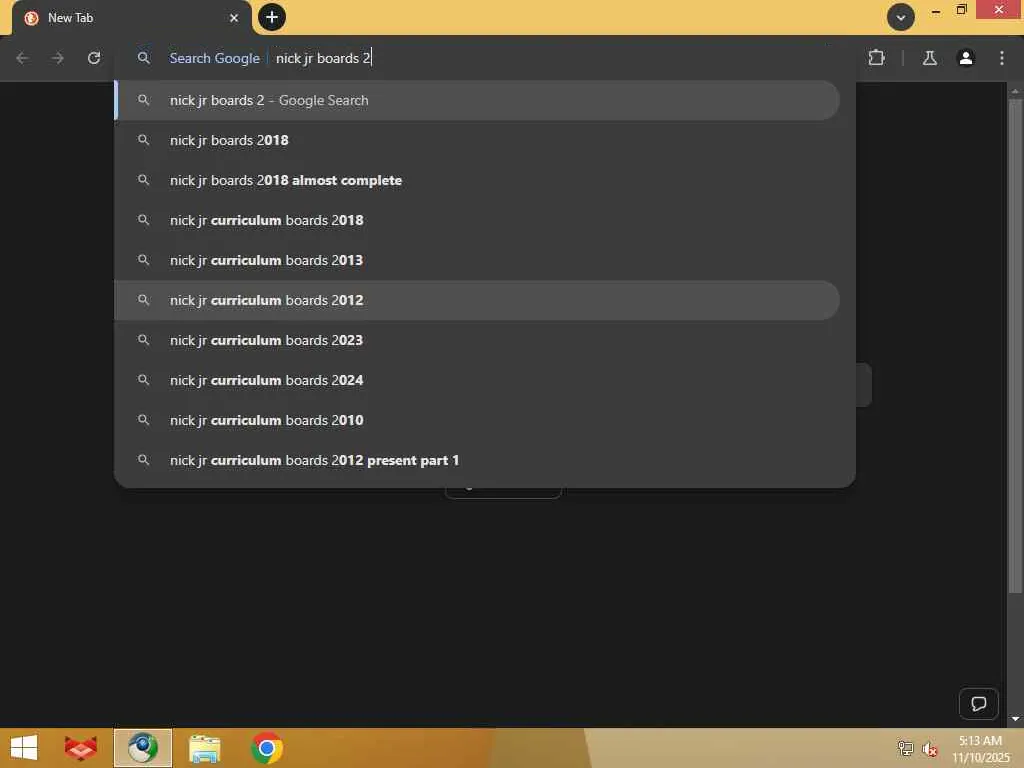Click the Search Google label in address bar
The height and width of the screenshot is (768, 1024).
pyautogui.click(x=214, y=58)
